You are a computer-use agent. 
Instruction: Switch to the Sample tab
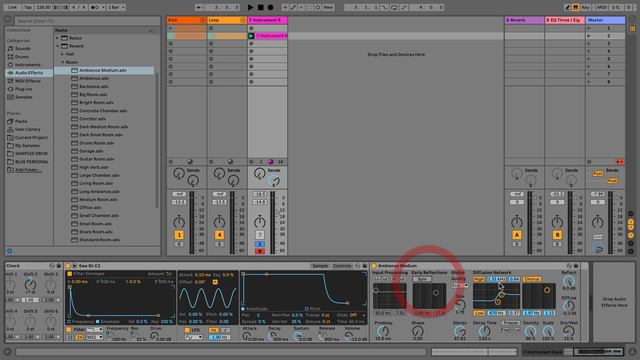(320, 266)
